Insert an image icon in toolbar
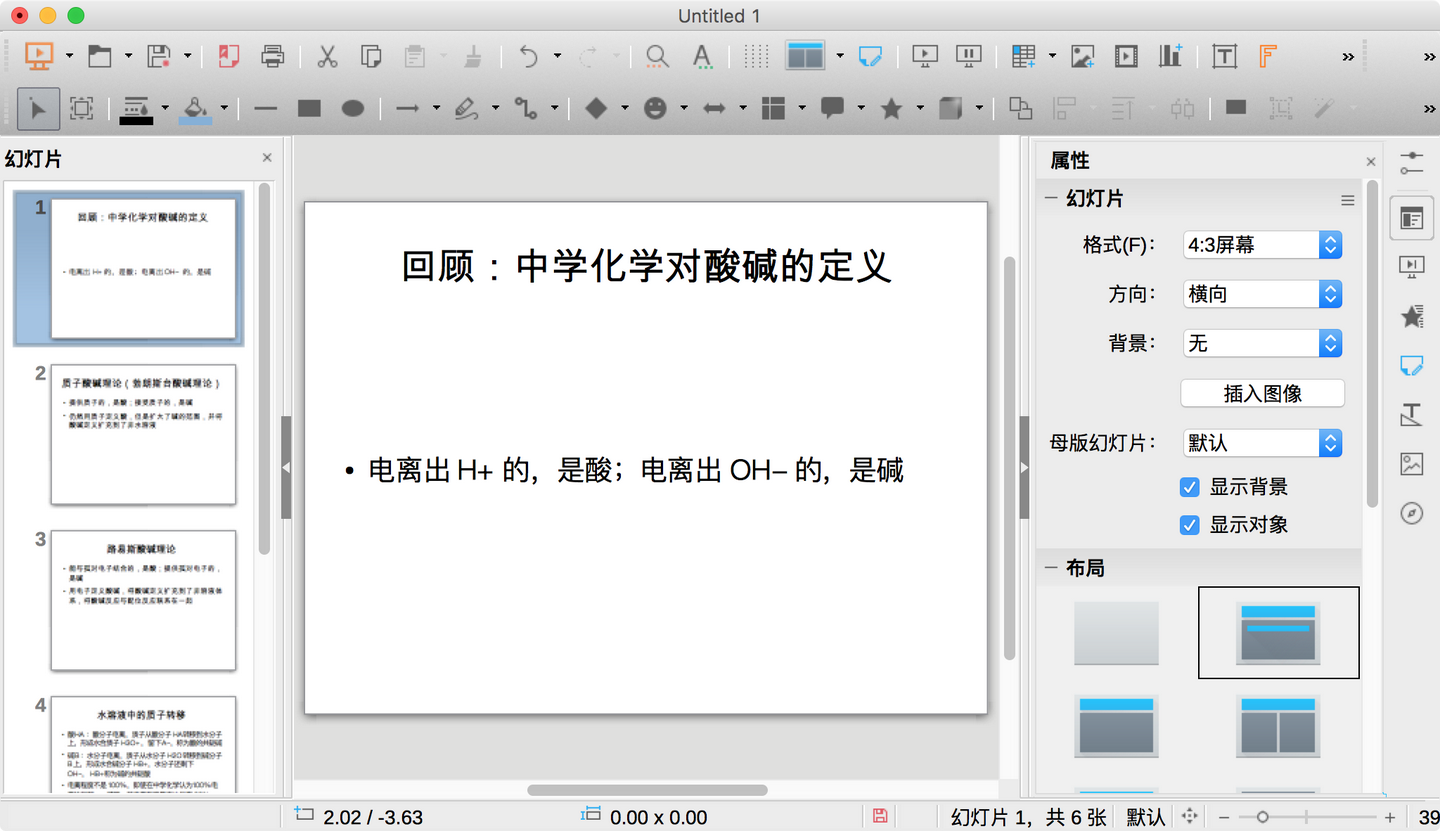 [x=1082, y=56]
